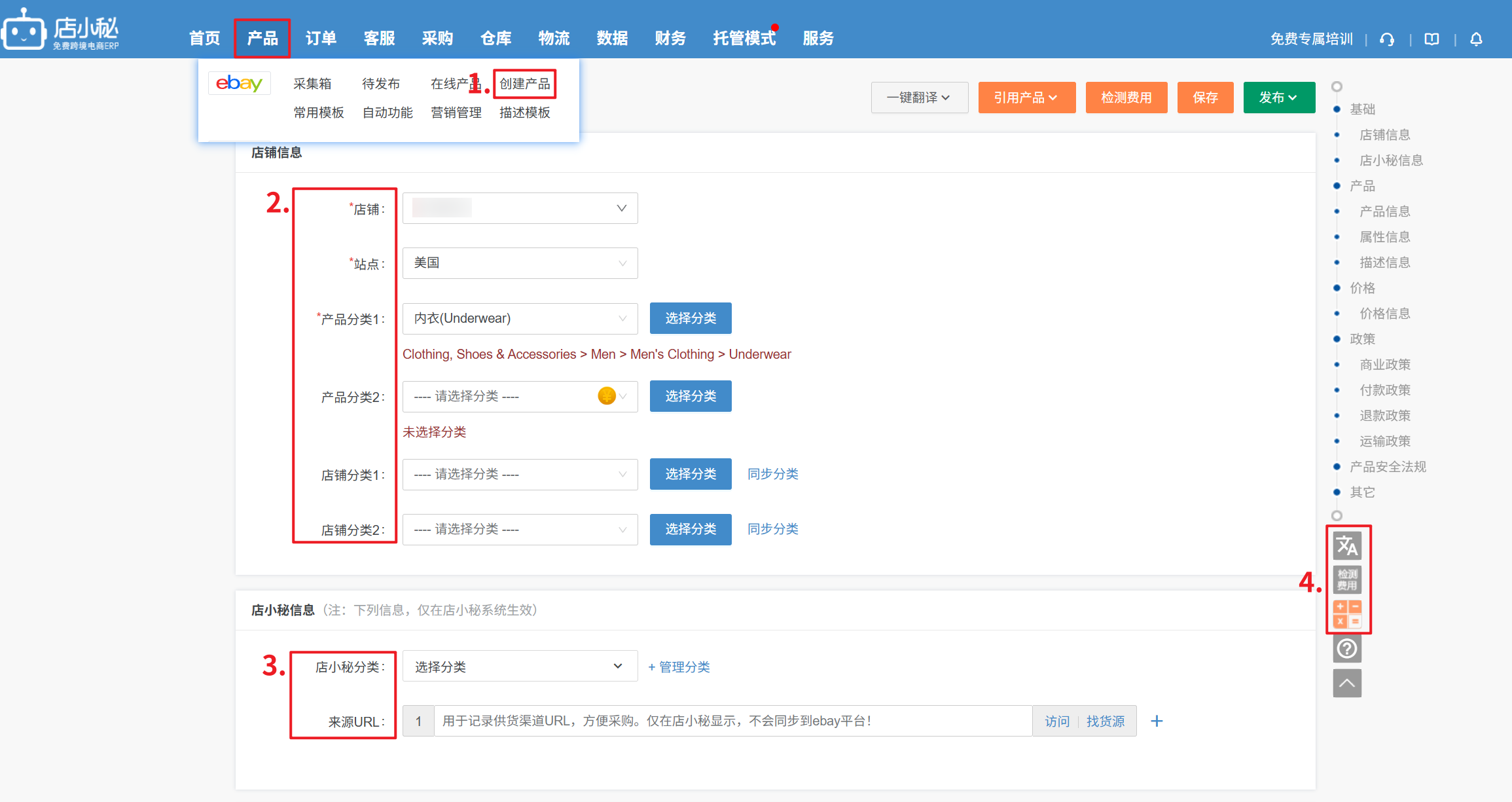This screenshot has height=802, width=1512.
Task: Open the 站点 site dropdown showing 美国
Action: [520, 263]
